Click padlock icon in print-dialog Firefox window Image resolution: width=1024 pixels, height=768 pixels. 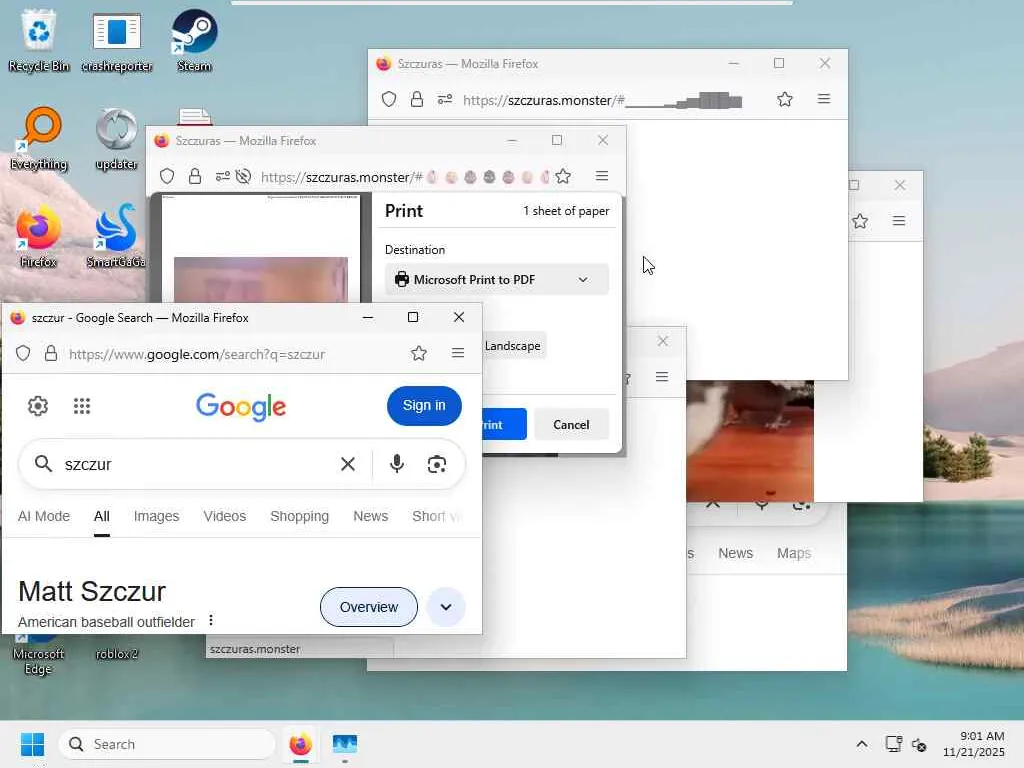[195, 176]
